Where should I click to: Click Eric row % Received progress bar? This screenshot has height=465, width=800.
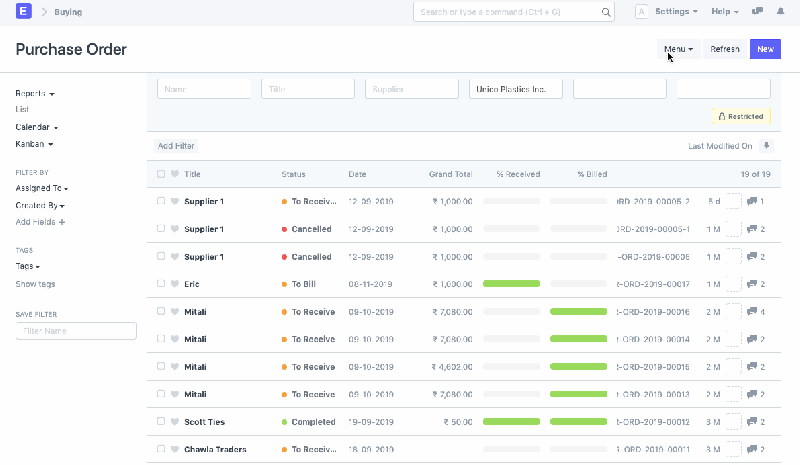pos(511,283)
